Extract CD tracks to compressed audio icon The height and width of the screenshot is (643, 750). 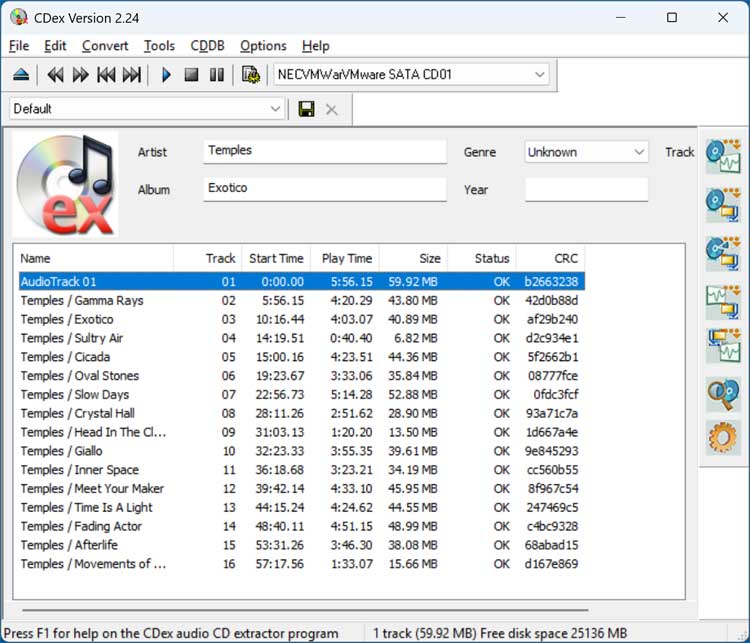pyautogui.click(x=723, y=205)
